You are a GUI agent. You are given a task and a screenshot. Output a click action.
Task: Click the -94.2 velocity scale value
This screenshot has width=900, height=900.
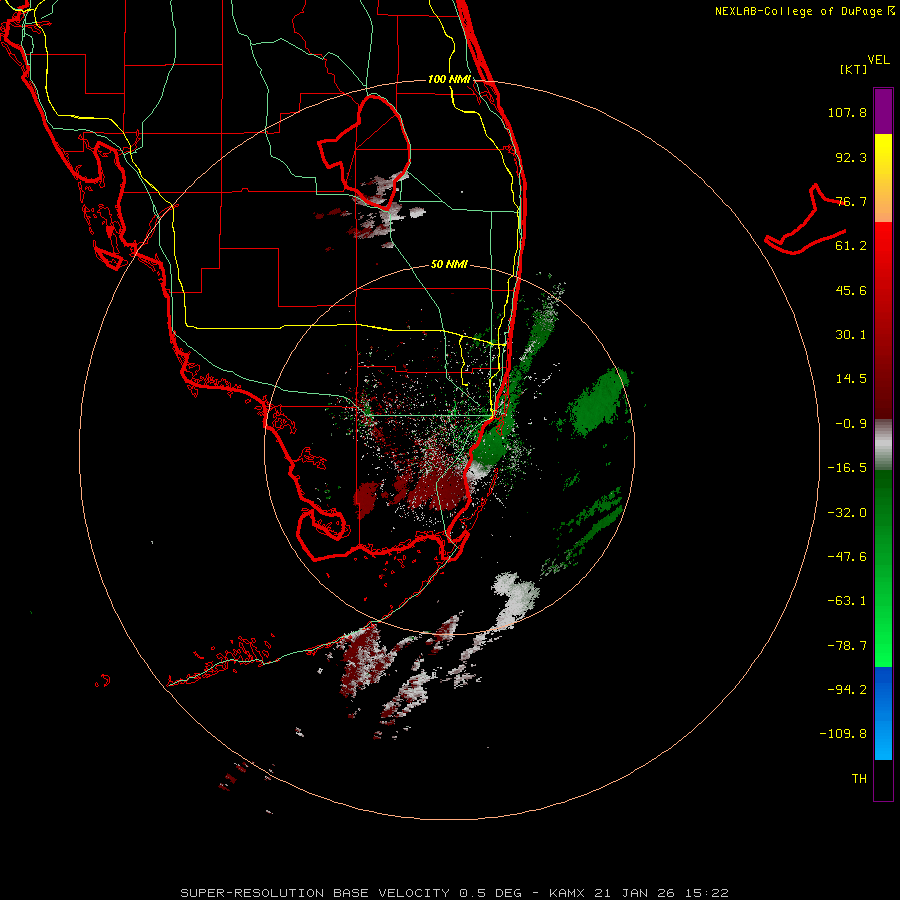847,689
